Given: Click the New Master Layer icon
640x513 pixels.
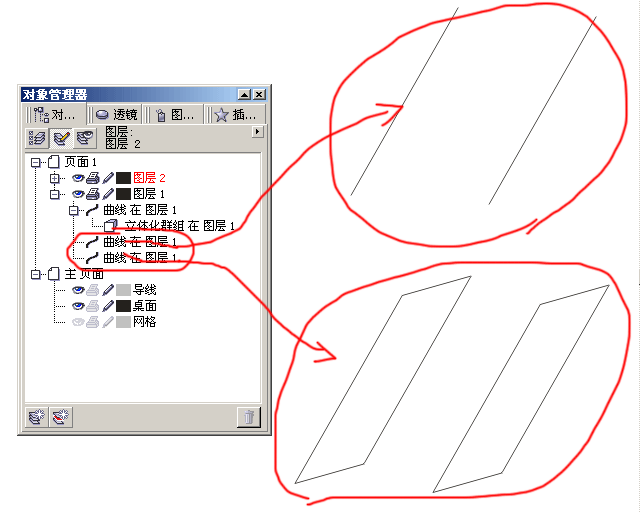Looking at the screenshot, I should pyautogui.click(x=61, y=417).
